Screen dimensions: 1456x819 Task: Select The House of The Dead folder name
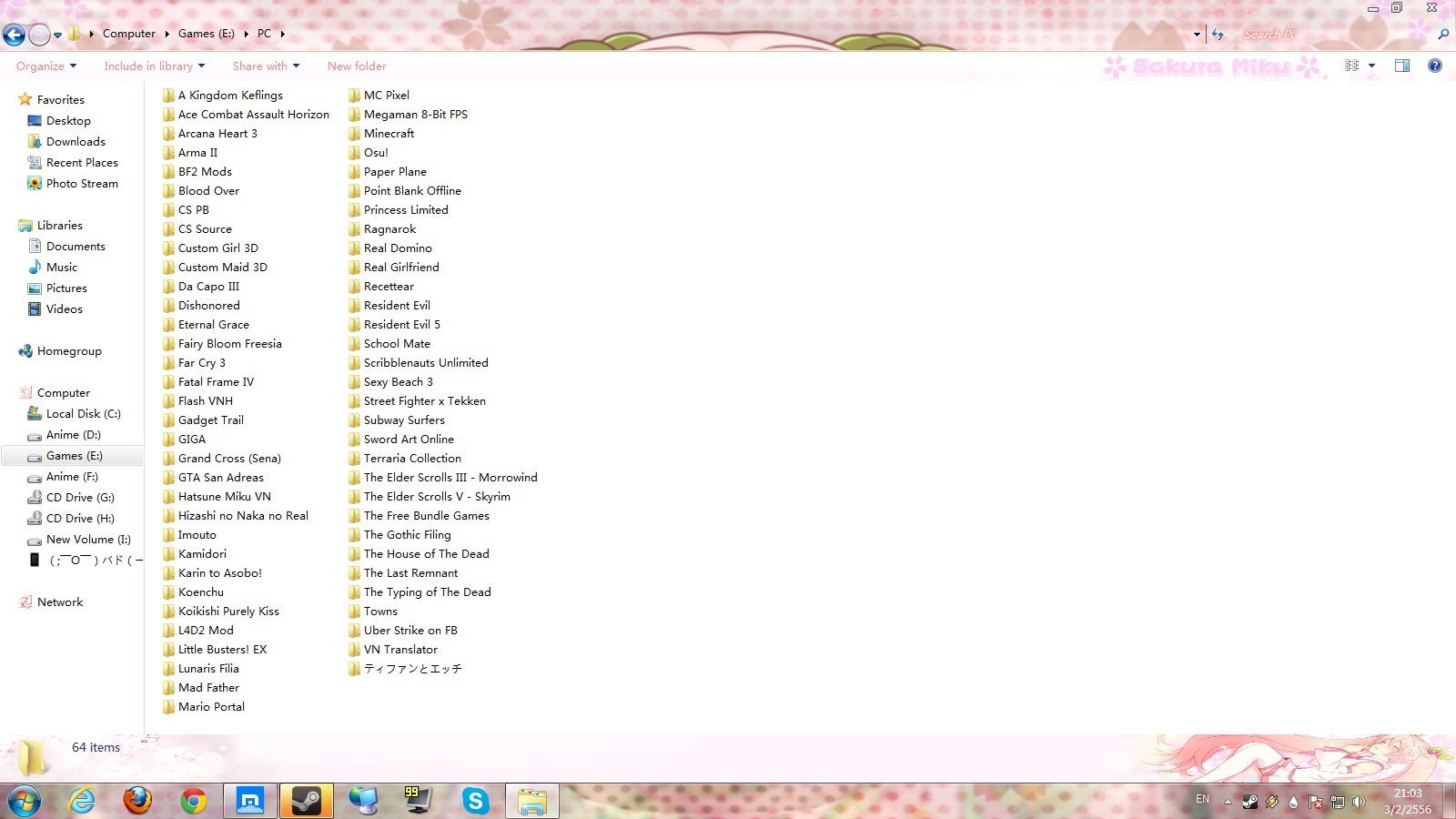tap(427, 554)
